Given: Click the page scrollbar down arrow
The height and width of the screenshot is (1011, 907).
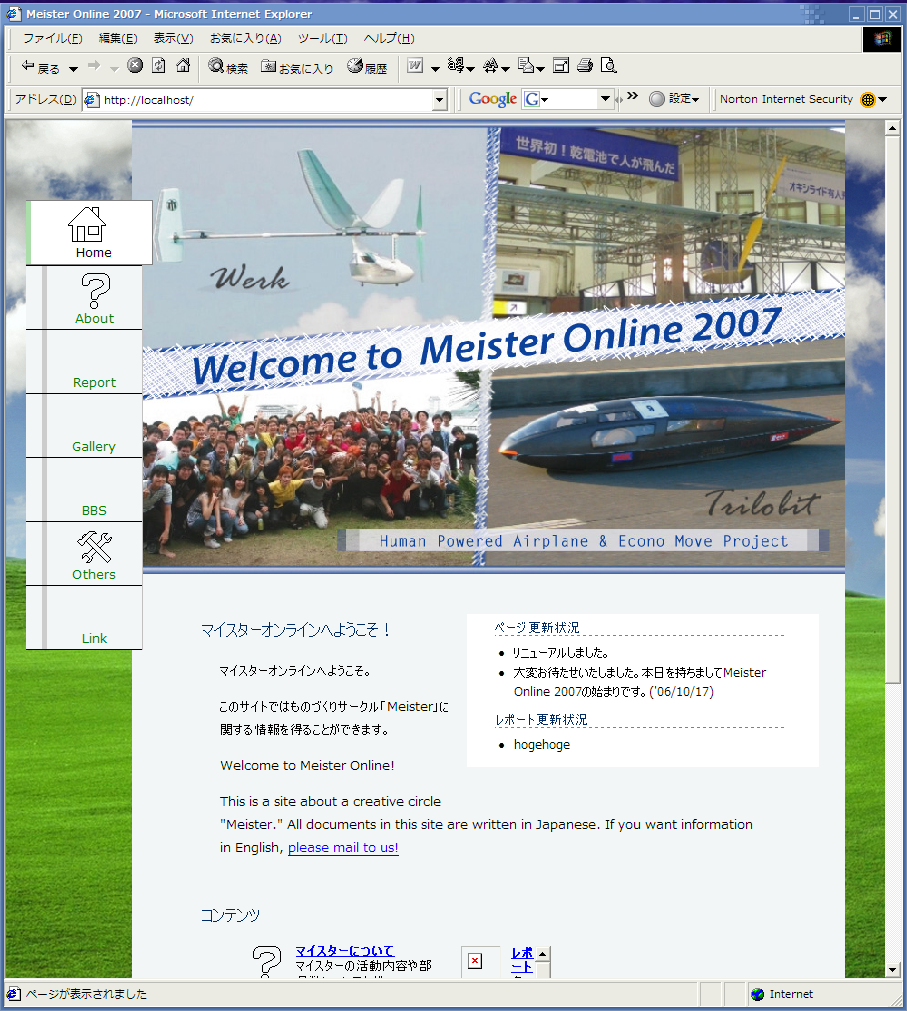Looking at the screenshot, I should click(892, 970).
